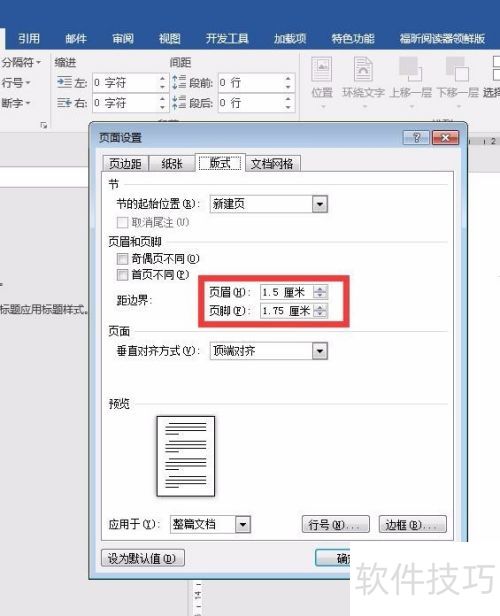Viewport: 500px width, 616px height.
Task: Toggle the 取消尾注 checkbox
Action: (x=122, y=223)
